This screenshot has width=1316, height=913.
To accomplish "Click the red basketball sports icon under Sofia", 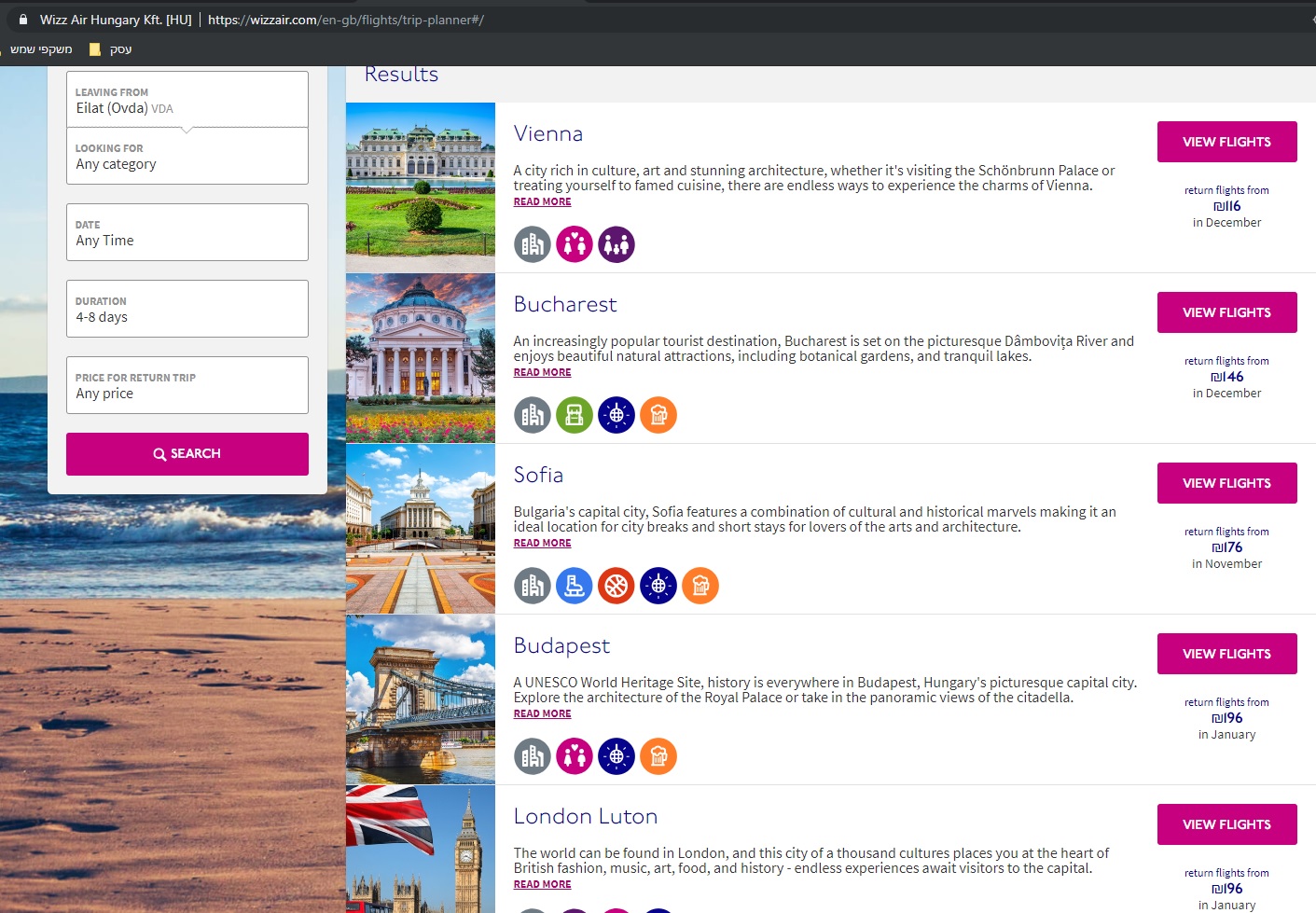I will (616, 586).
